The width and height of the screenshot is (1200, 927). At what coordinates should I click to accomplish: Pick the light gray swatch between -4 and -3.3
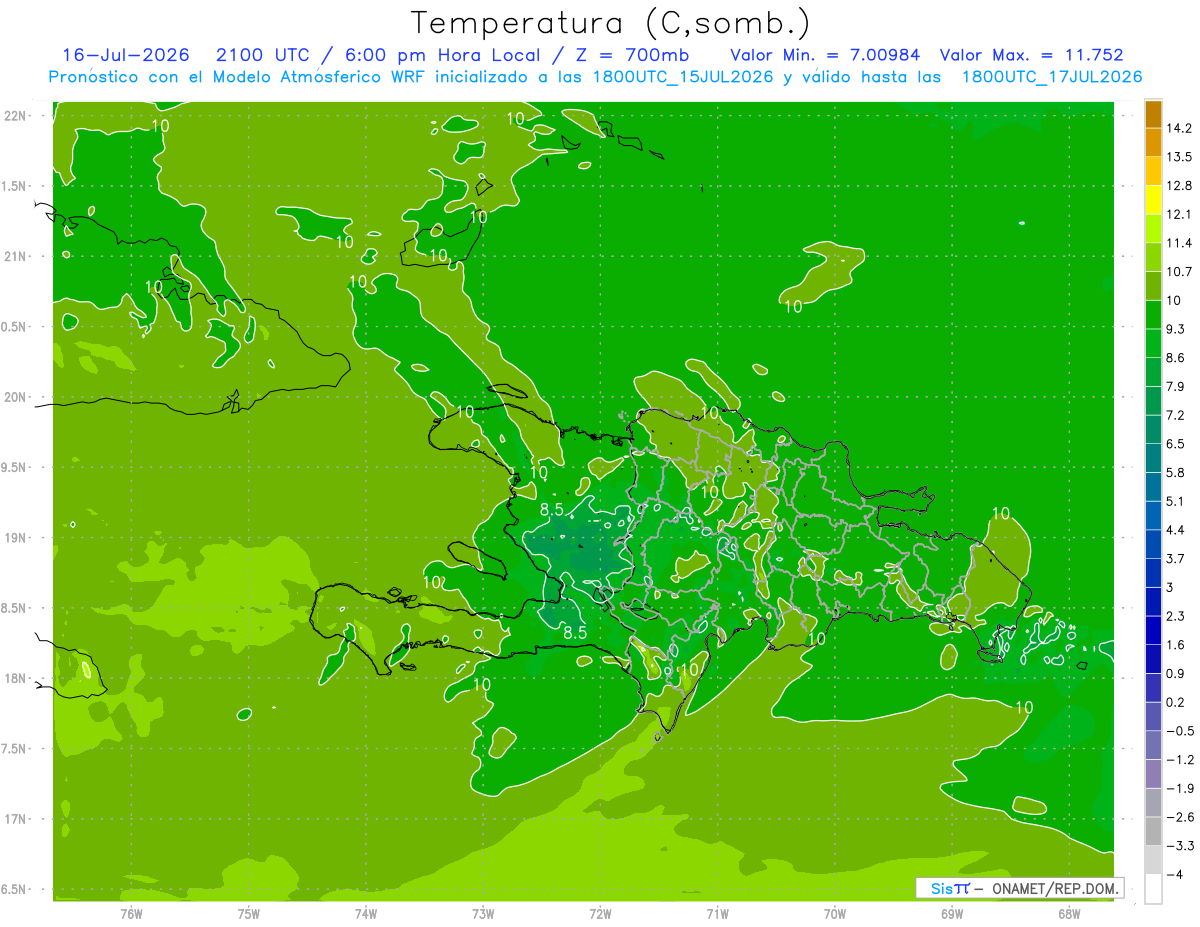pos(1153,860)
